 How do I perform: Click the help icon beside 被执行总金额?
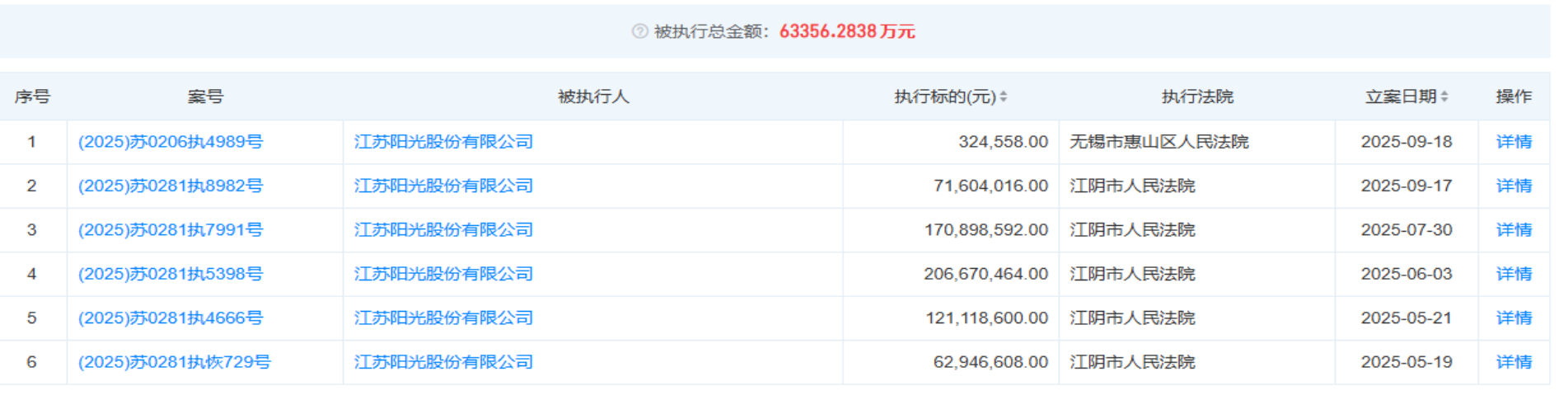(x=639, y=31)
